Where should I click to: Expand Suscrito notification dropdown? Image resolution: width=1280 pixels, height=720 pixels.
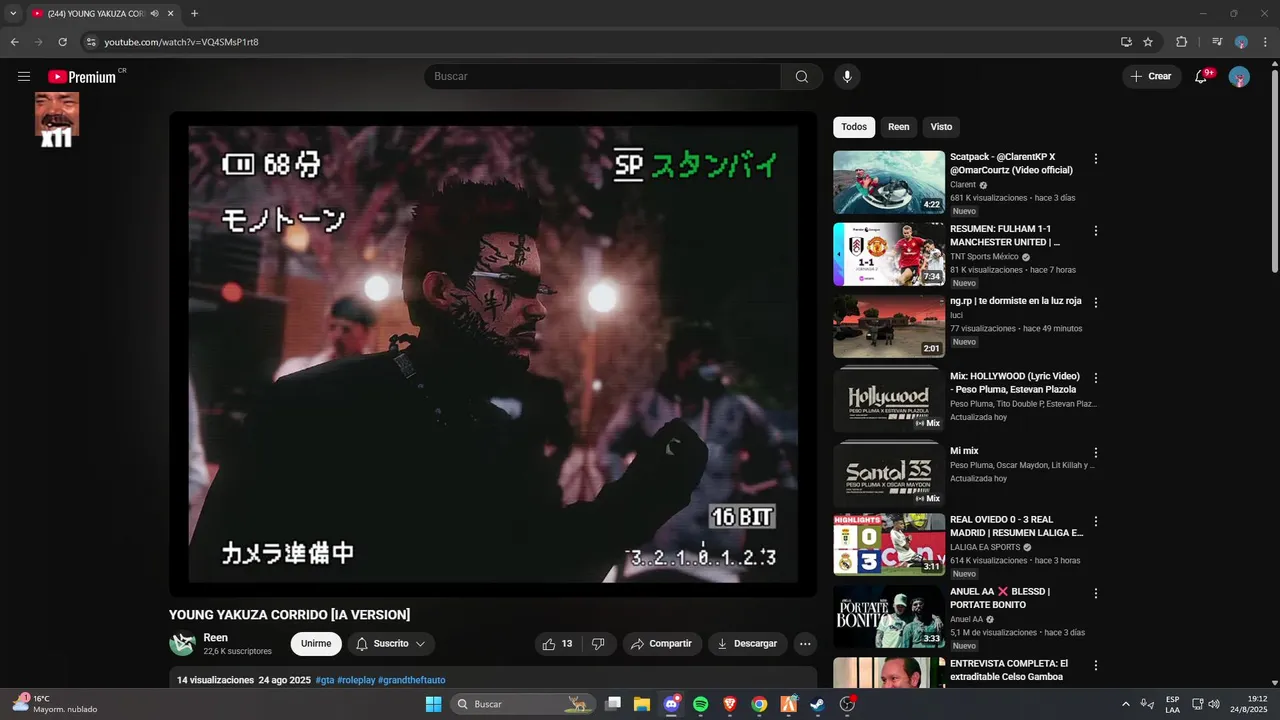(x=390, y=644)
